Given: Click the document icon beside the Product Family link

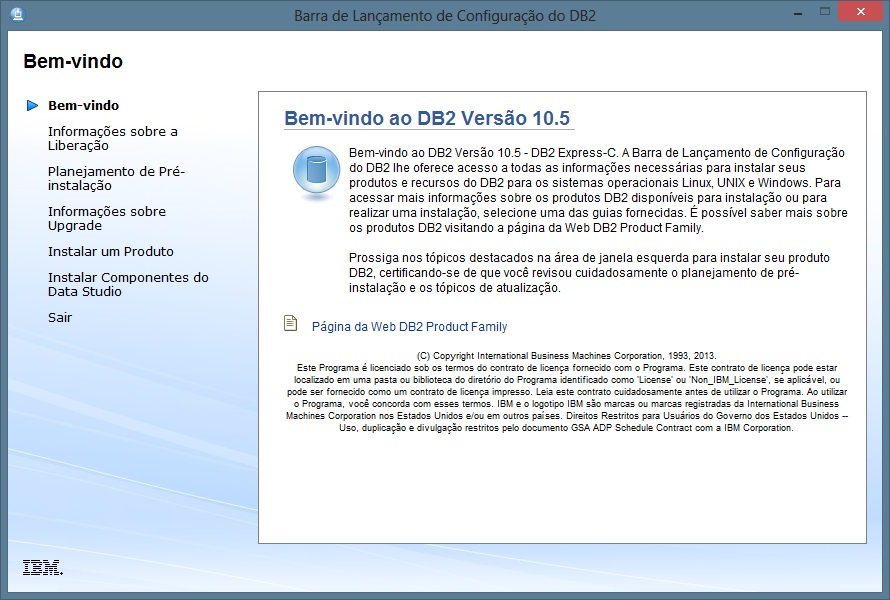Looking at the screenshot, I should [x=290, y=324].
